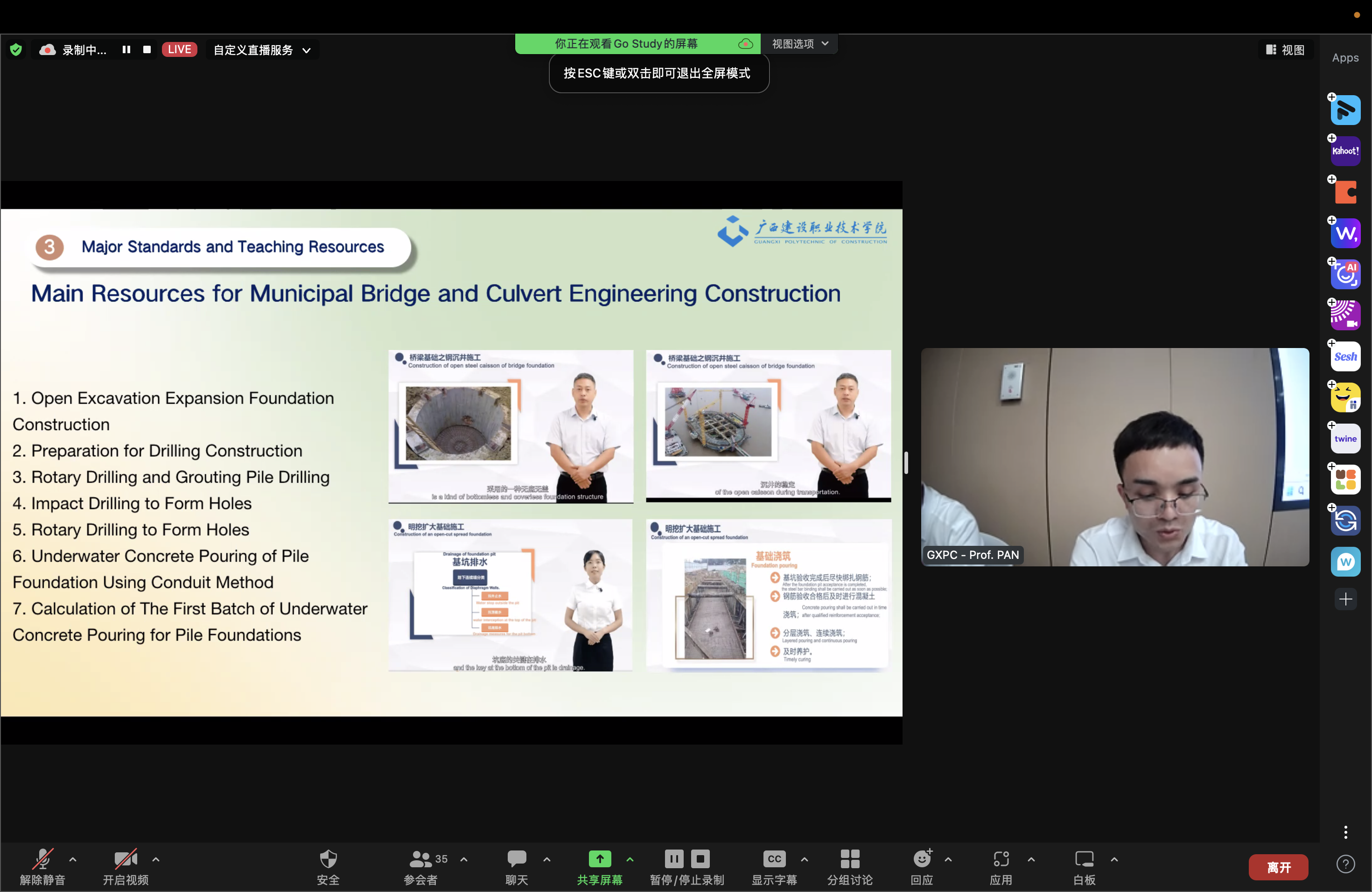
Task: Open the Sesh app icon
Action: point(1345,357)
